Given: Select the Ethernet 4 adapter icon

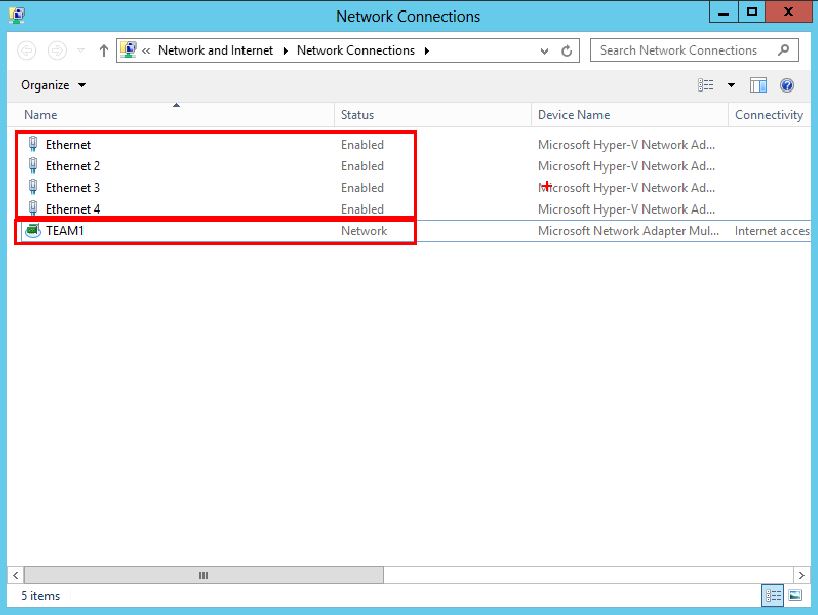Looking at the screenshot, I should (x=33, y=209).
